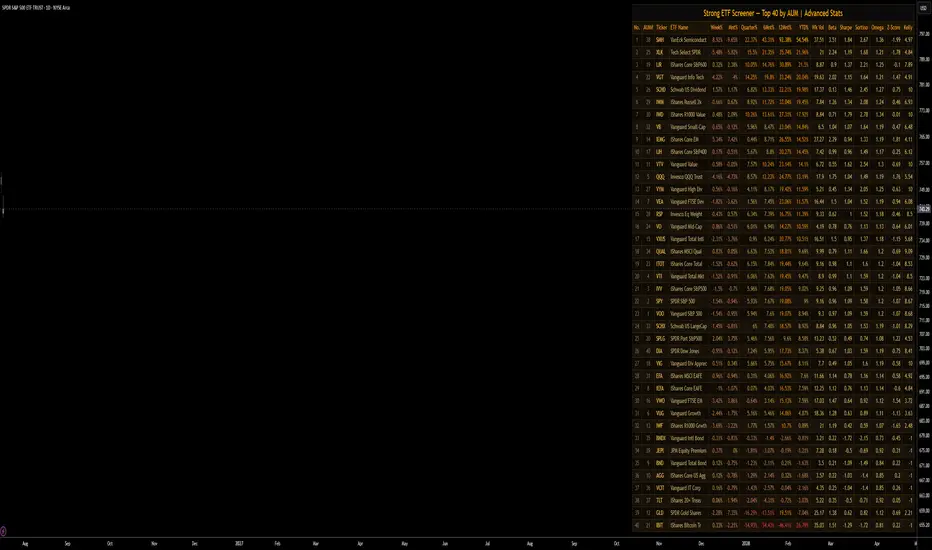932x550 pixels.
Task: Click the 'Vanguard Growth' ETF name cell
Action: [x=685, y=413]
